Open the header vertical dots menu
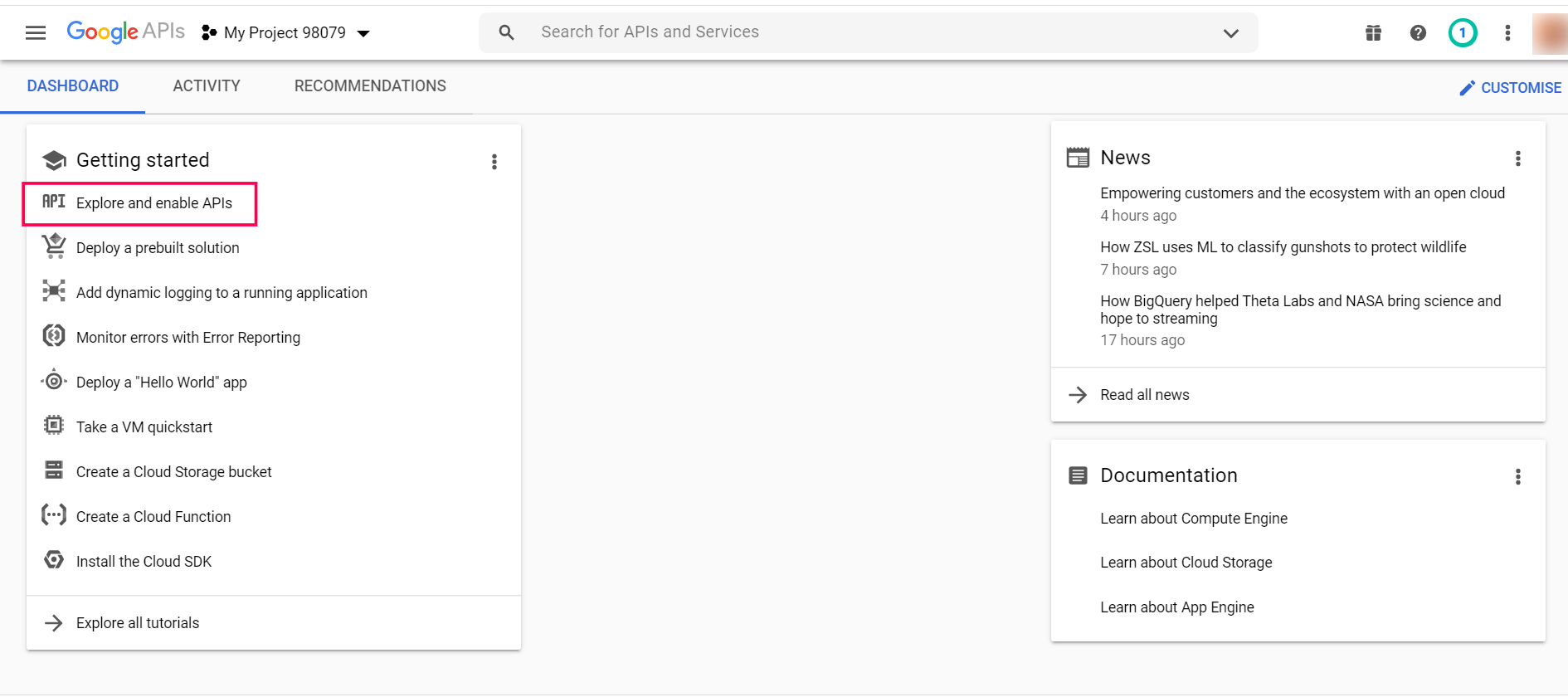This screenshot has height=697, width=1568. coord(1507,33)
